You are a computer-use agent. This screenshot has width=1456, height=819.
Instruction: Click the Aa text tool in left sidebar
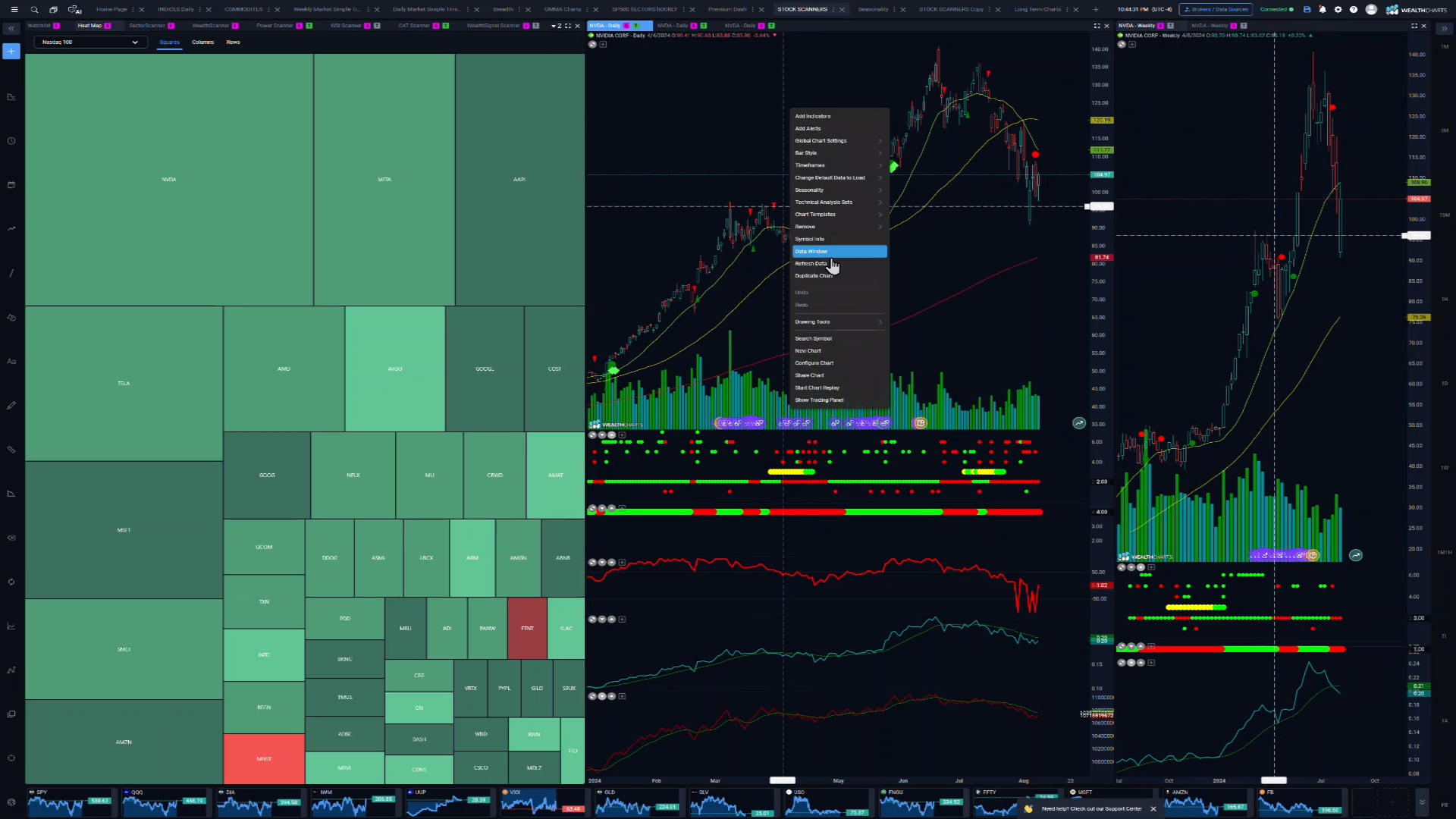(11, 362)
